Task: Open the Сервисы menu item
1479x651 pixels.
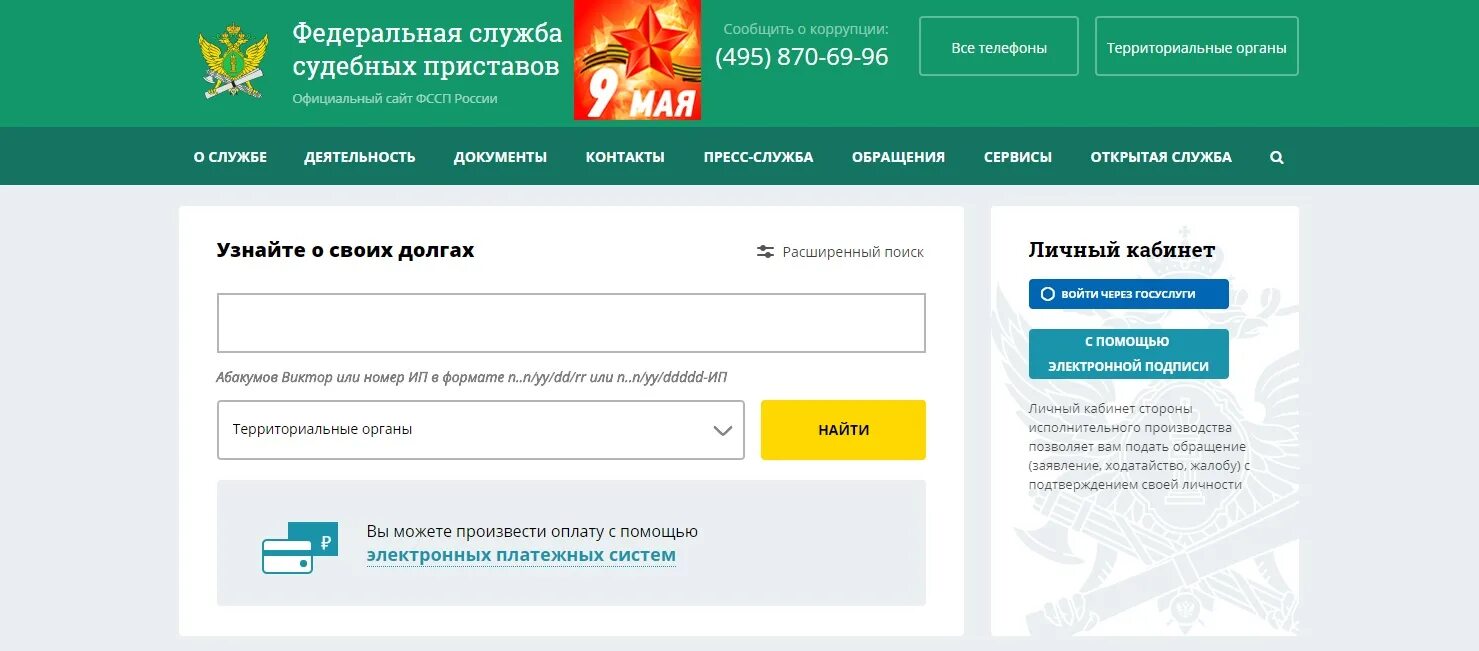Action: (1018, 157)
